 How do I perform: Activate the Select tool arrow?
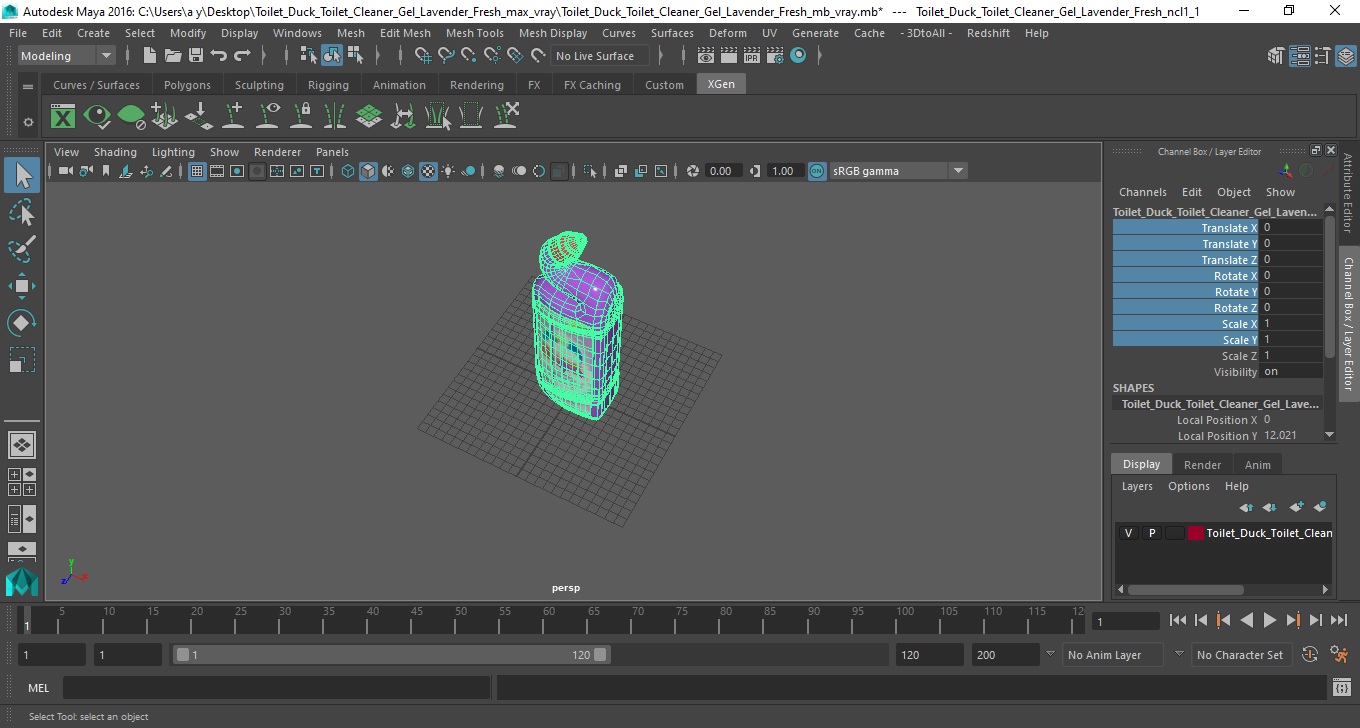click(x=22, y=175)
